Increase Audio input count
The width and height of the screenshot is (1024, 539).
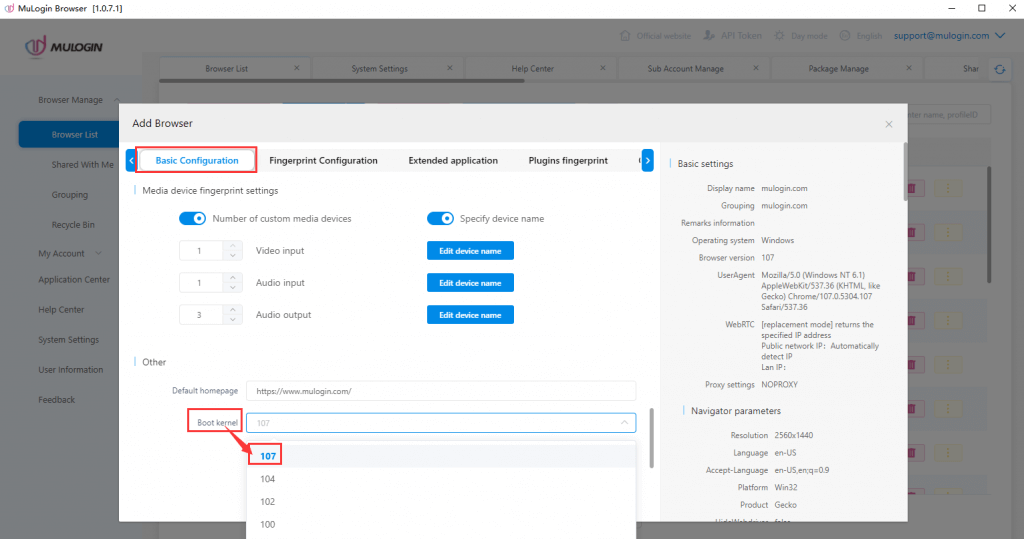pyautogui.click(x=232, y=278)
